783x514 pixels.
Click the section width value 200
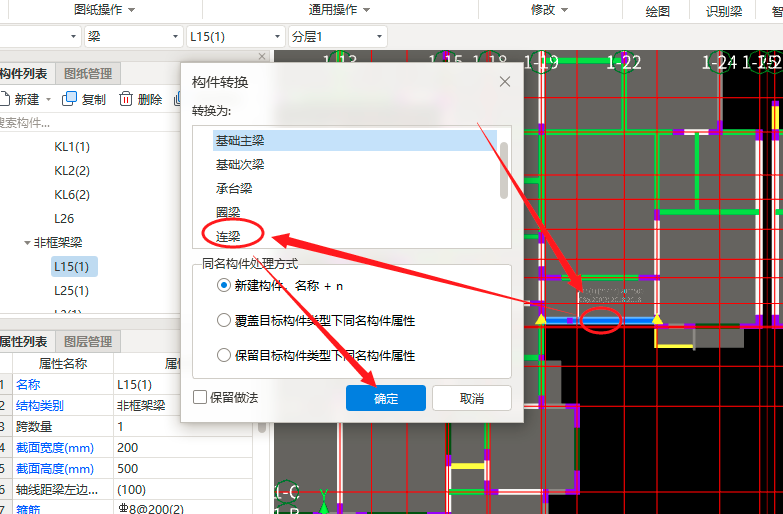click(183, 448)
